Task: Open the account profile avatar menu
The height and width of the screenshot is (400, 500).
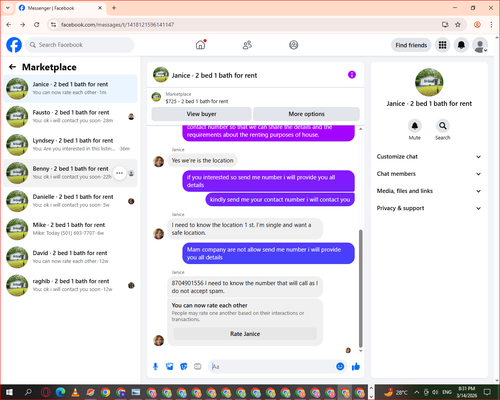Action: 480,45
